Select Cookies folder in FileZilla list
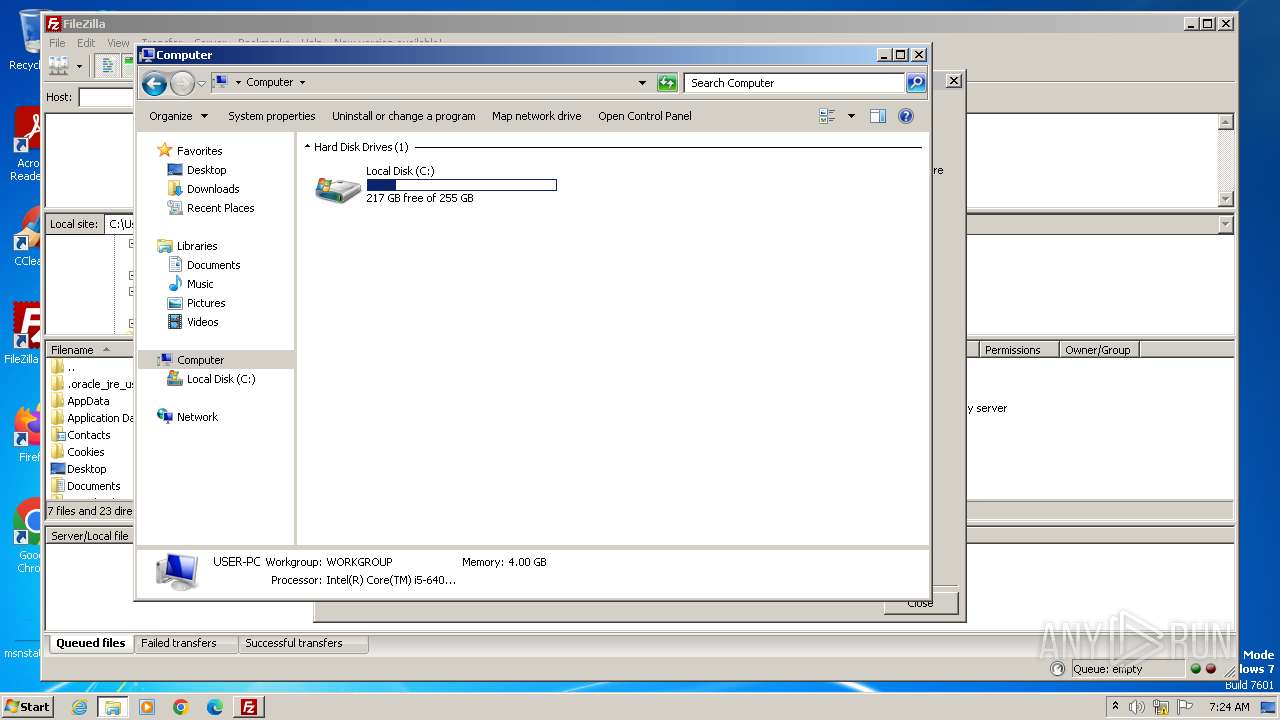This screenshot has width=1280, height=720. pos(85,452)
